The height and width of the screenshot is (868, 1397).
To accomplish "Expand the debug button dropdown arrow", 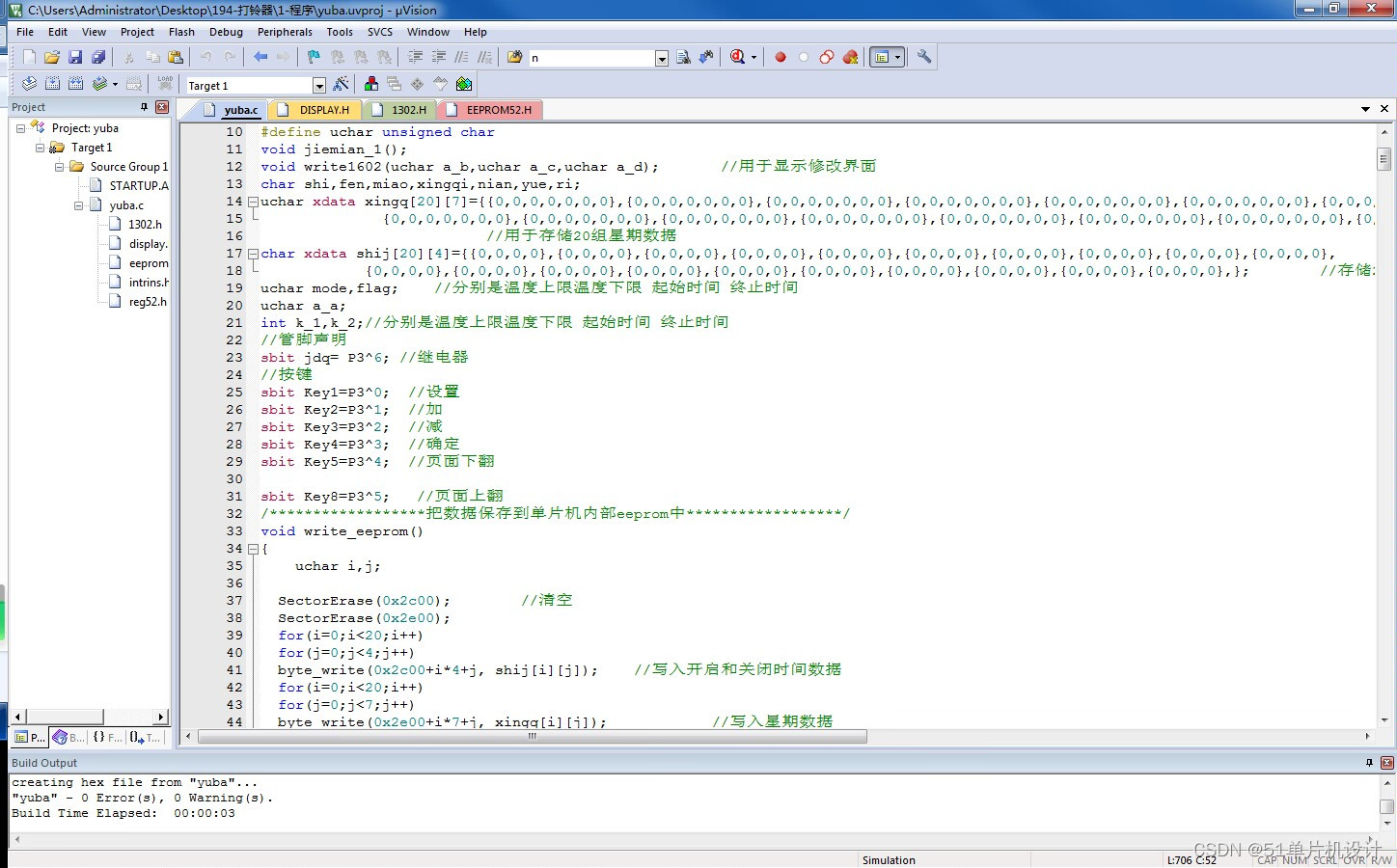I will point(753,57).
